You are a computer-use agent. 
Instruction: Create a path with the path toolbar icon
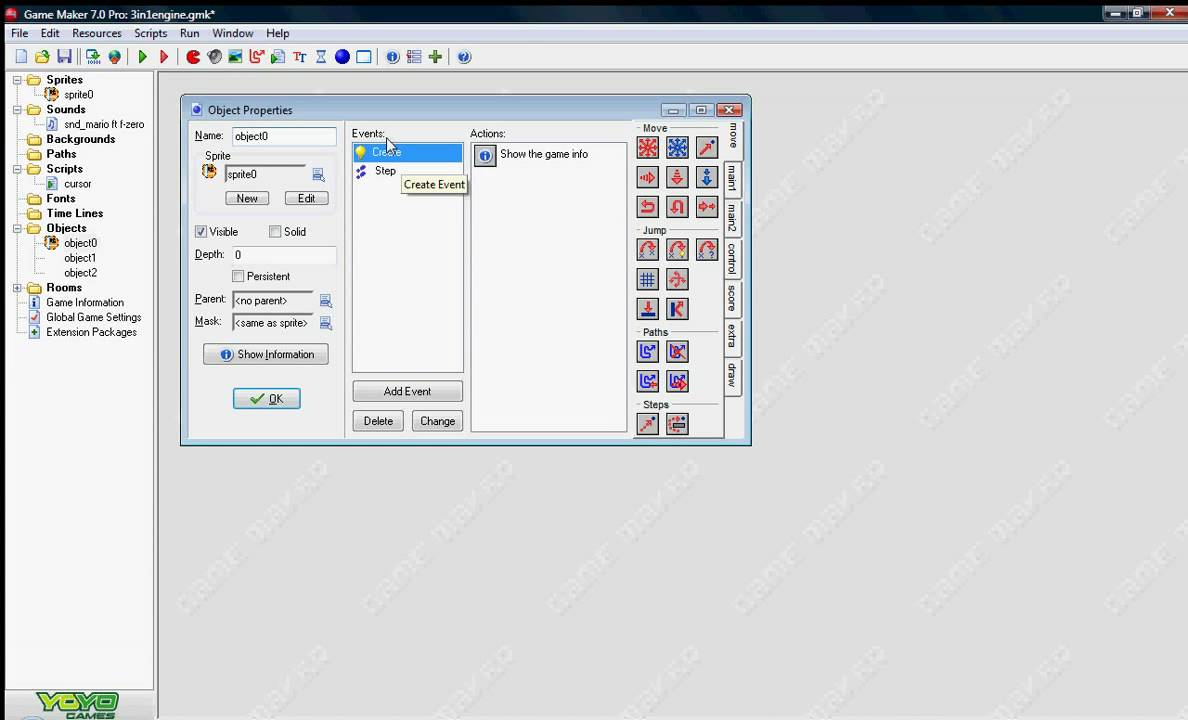coord(257,57)
